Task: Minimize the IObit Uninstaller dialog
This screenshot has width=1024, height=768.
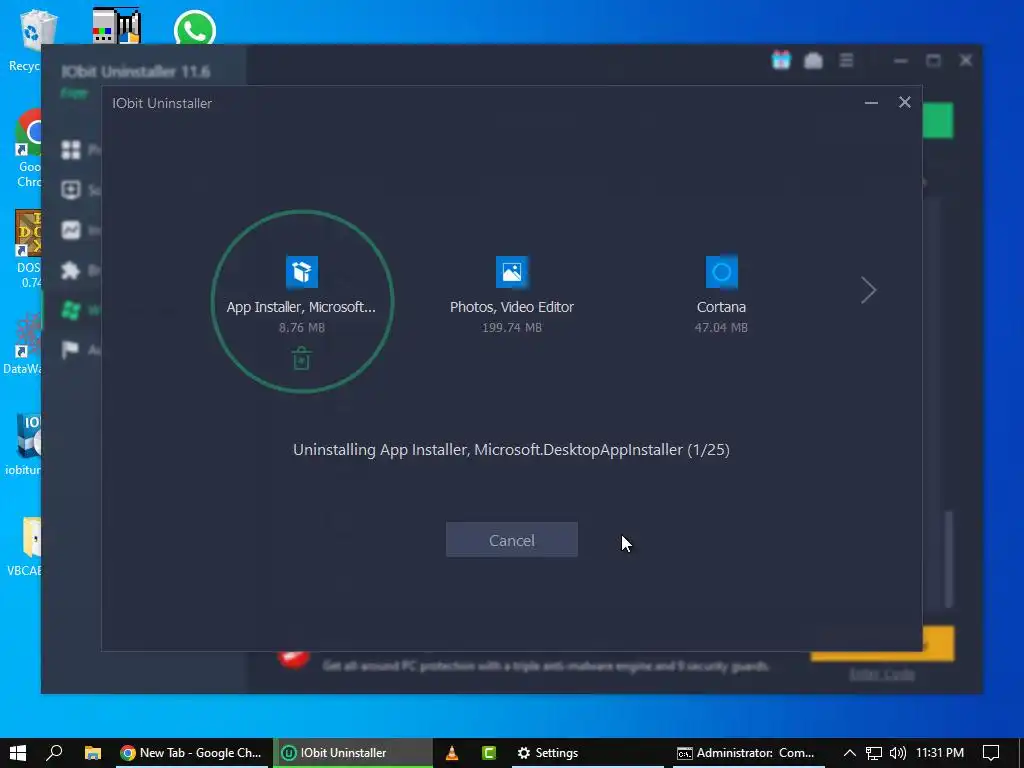Action: tap(871, 103)
